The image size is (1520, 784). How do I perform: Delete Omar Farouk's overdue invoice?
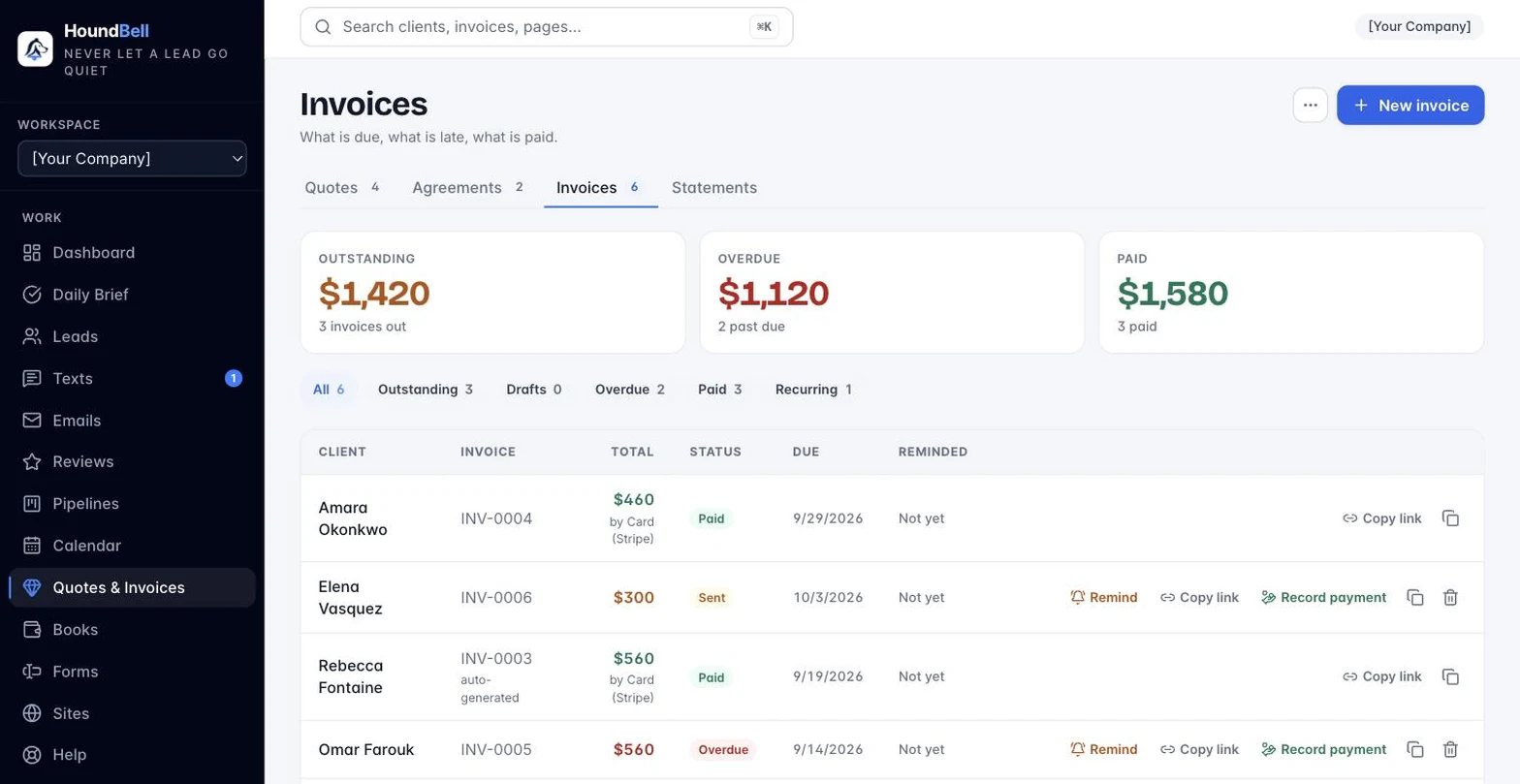click(1450, 749)
